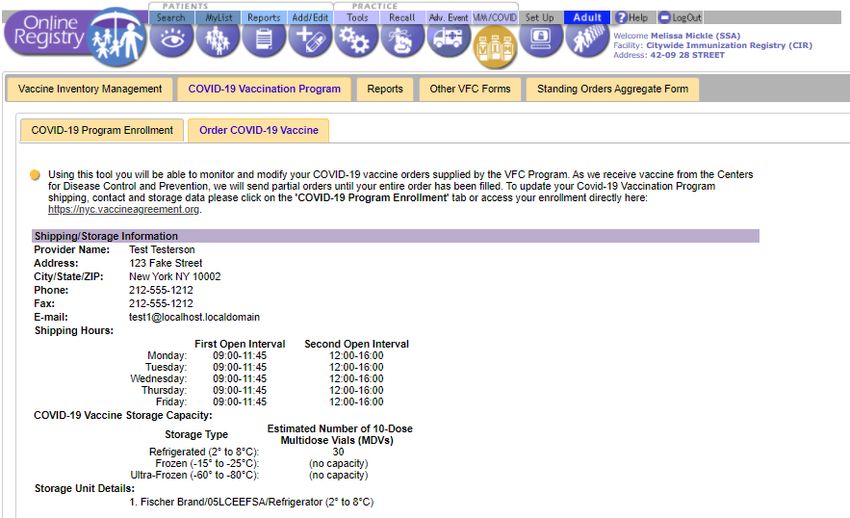Select the Search label tab

coord(171,17)
